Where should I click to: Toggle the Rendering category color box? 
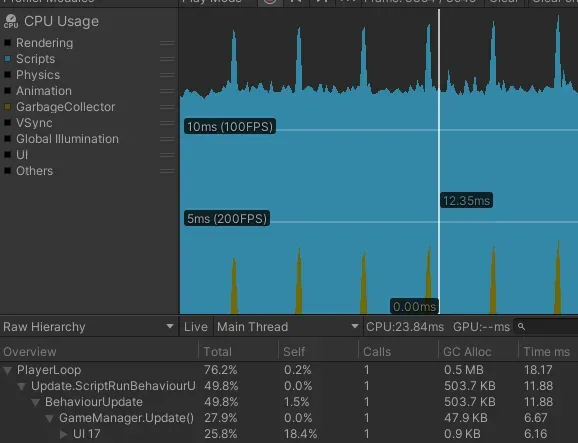click(7, 43)
